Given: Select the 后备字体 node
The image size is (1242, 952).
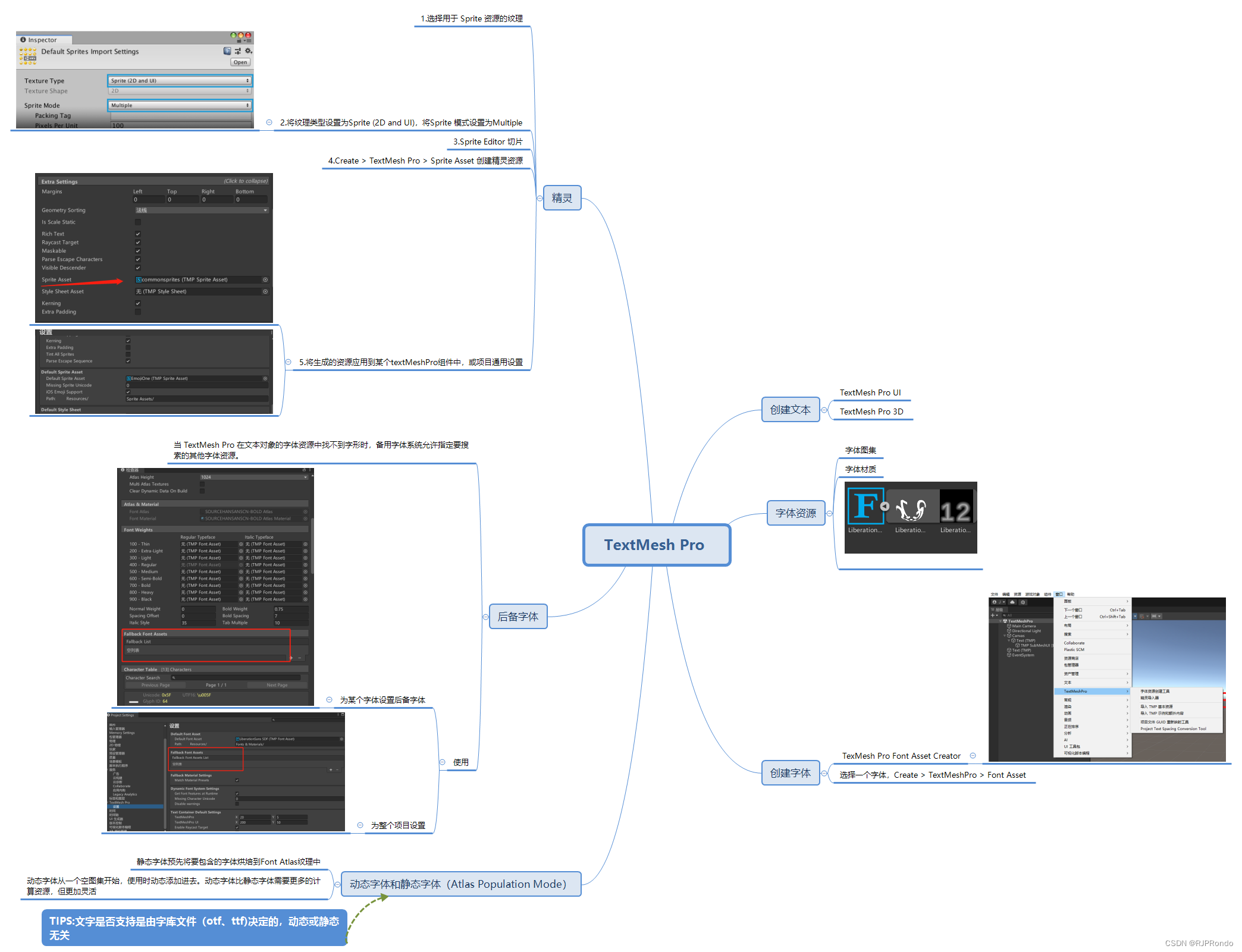Looking at the screenshot, I should coord(518,617).
